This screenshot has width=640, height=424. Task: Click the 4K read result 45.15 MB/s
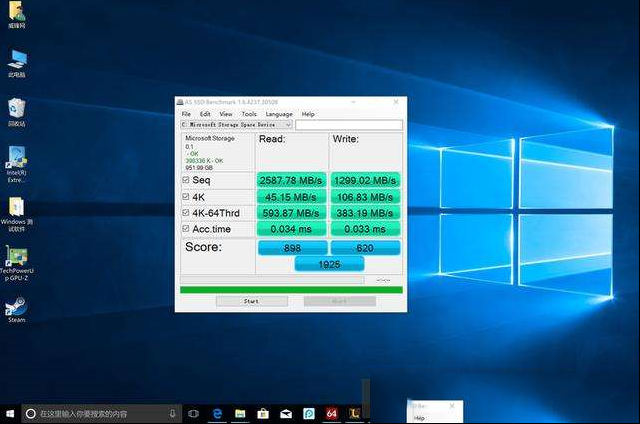291,197
